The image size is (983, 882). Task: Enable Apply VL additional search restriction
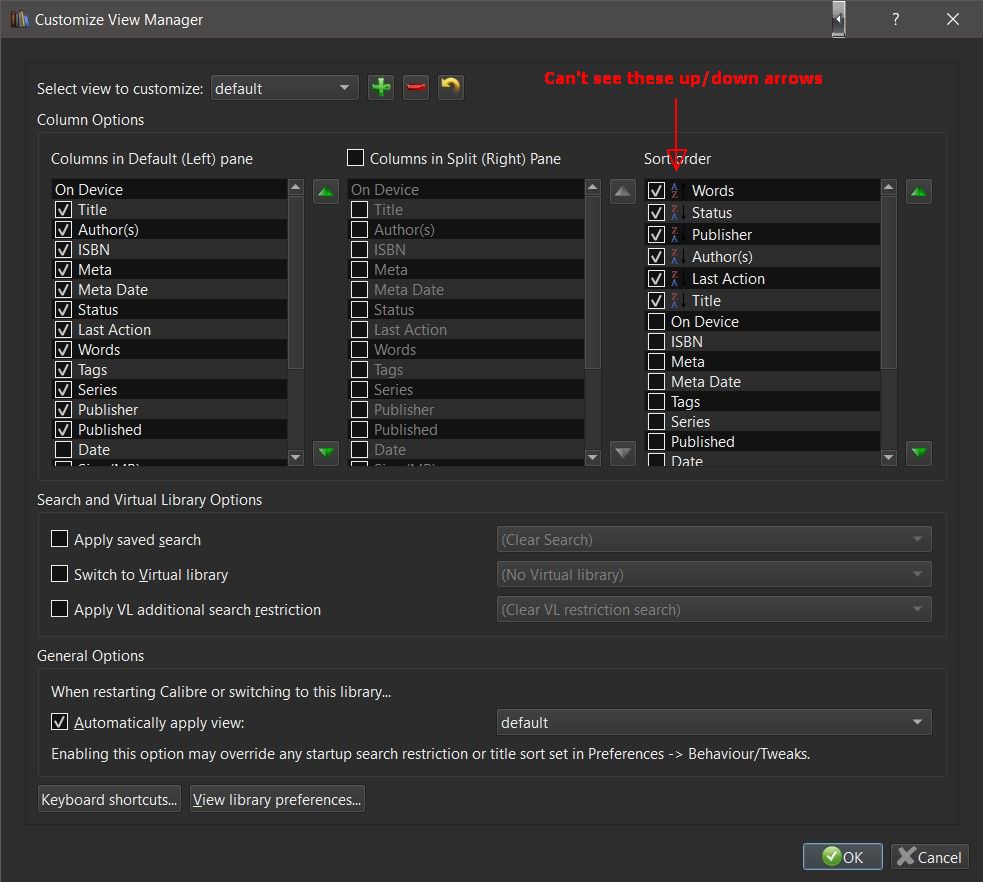pos(60,609)
